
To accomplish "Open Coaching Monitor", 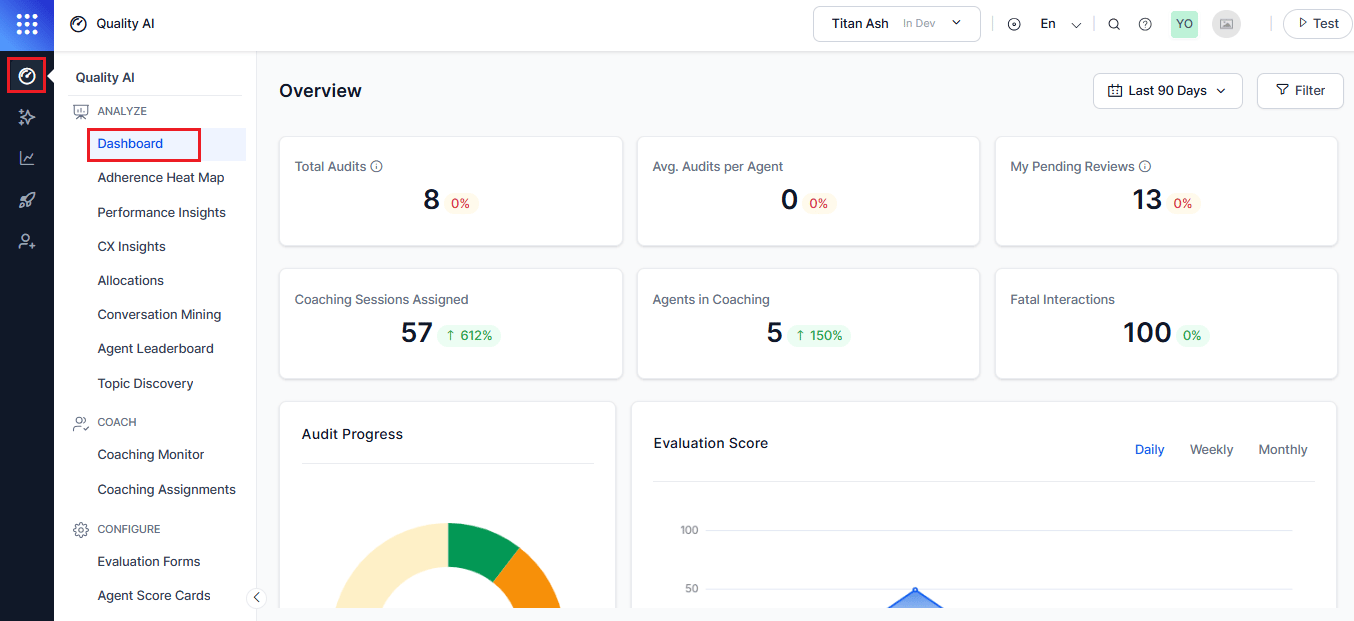I will (x=150, y=455).
